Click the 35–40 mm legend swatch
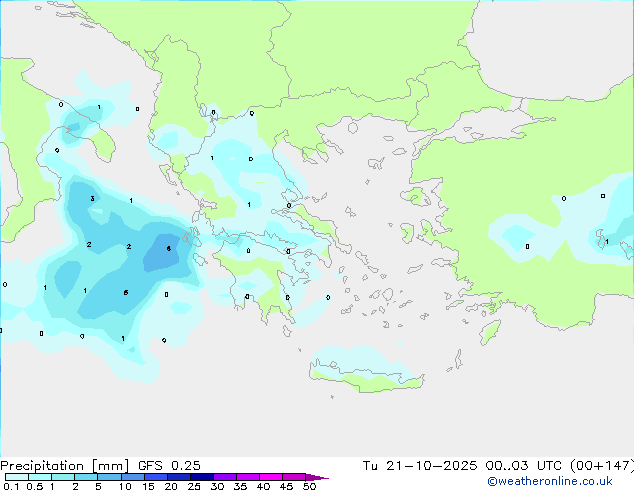The height and width of the screenshot is (490, 634). pyautogui.click(x=247, y=477)
